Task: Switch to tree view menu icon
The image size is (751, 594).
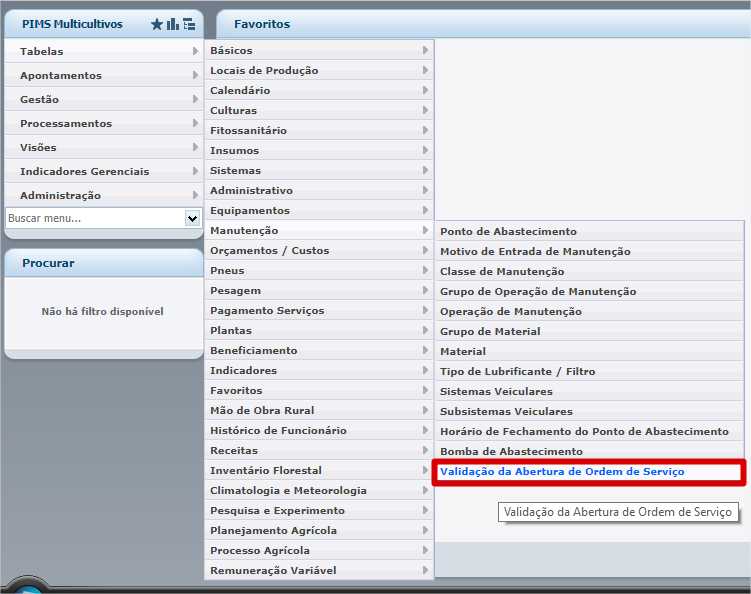Action: (x=189, y=24)
